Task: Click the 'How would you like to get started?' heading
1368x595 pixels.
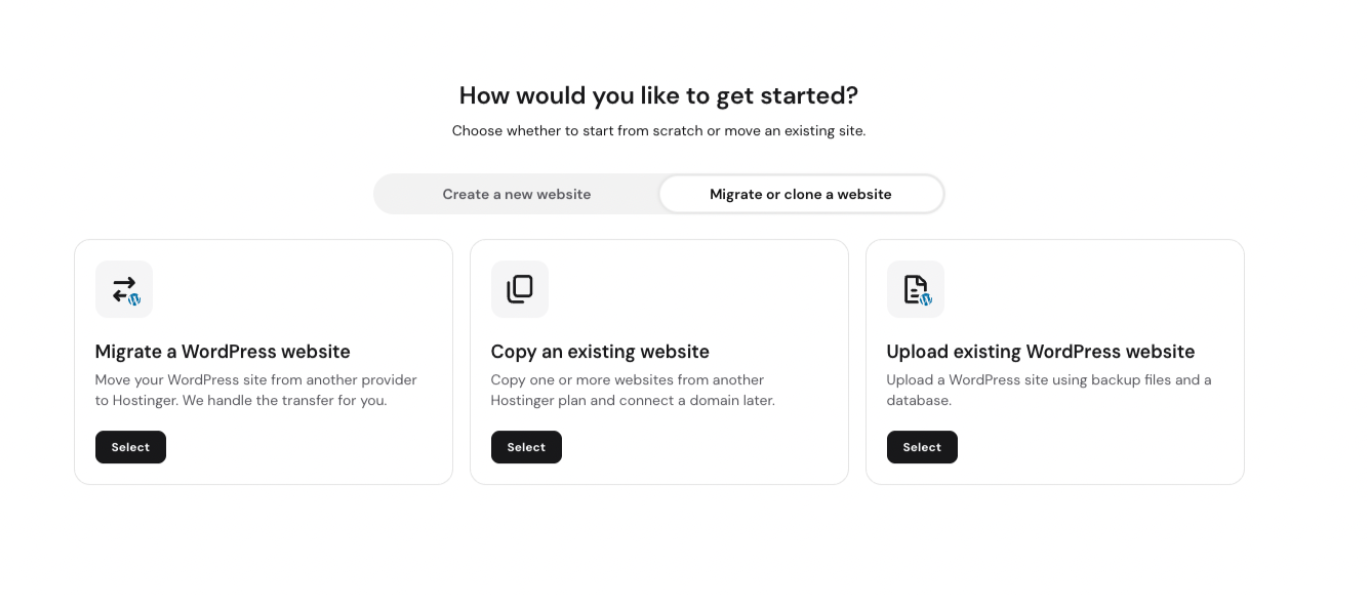Action: tap(658, 96)
